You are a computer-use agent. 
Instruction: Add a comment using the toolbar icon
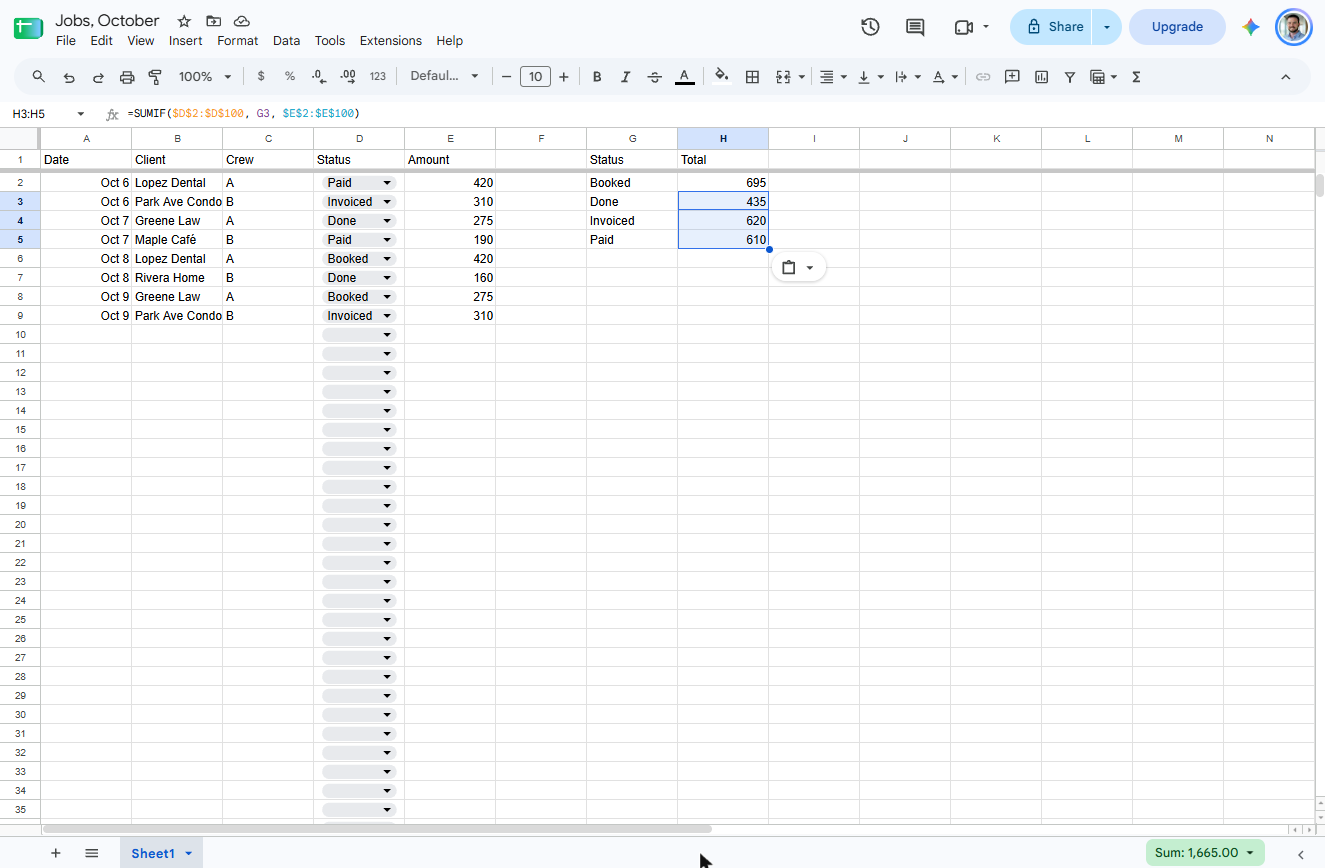tap(1012, 77)
